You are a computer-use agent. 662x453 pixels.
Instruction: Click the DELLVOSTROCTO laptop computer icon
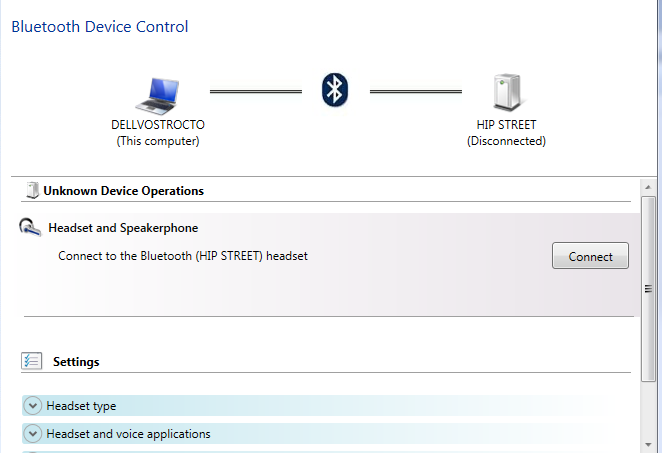tap(157, 96)
